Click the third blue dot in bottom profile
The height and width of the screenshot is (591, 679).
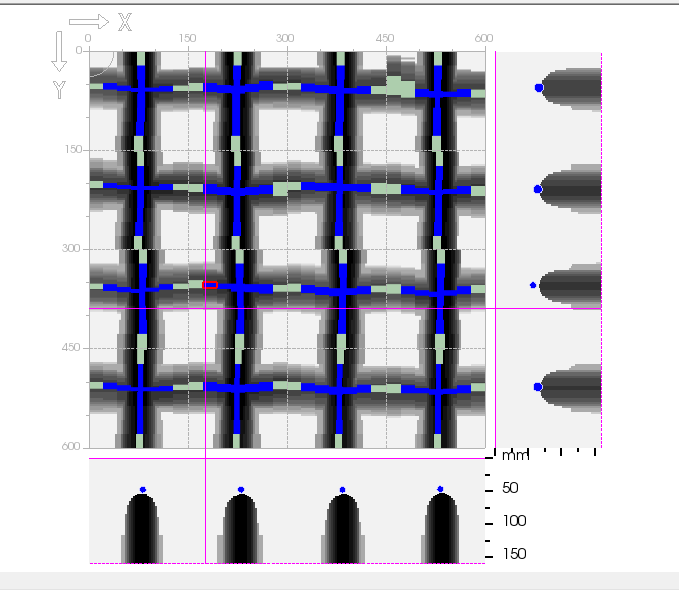click(x=342, y=489)
